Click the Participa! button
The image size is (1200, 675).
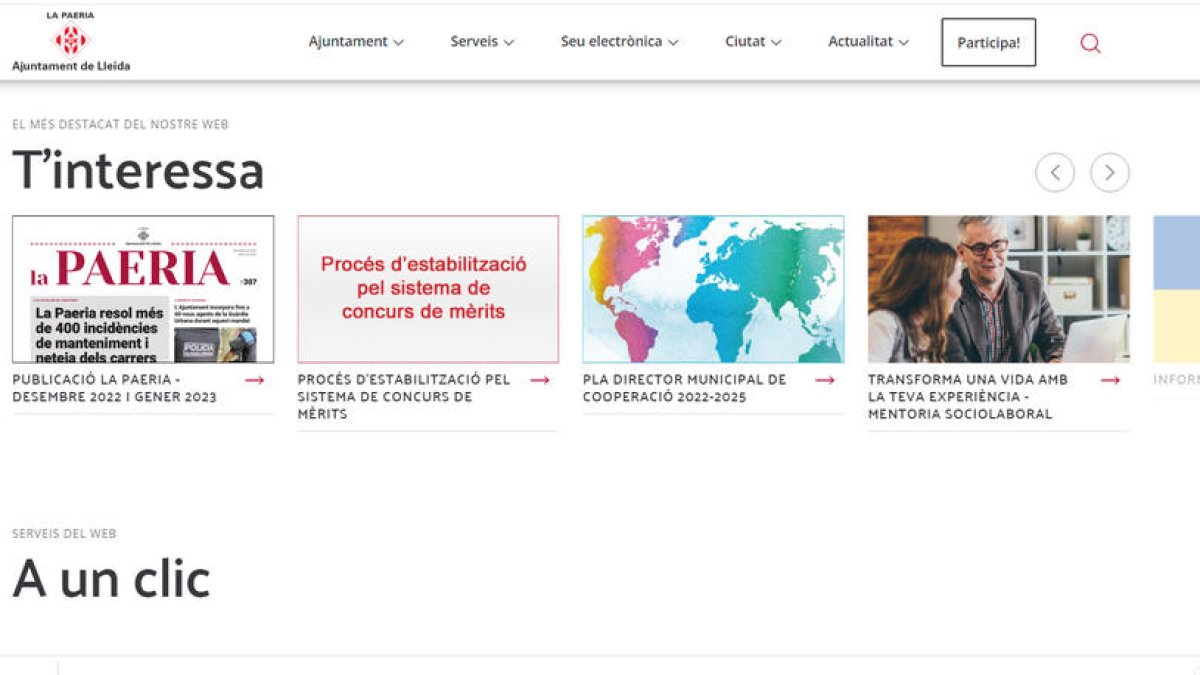pos(989,42)
